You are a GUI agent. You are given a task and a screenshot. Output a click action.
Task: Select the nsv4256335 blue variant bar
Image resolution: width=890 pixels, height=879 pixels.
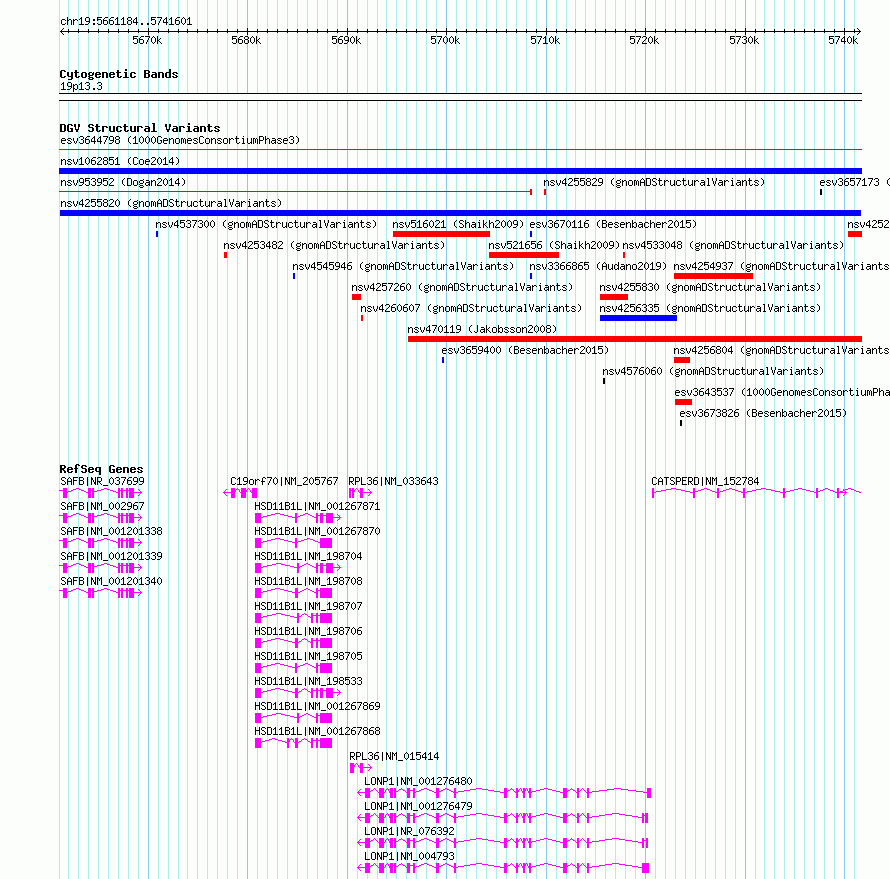click(x=638, y=318)
